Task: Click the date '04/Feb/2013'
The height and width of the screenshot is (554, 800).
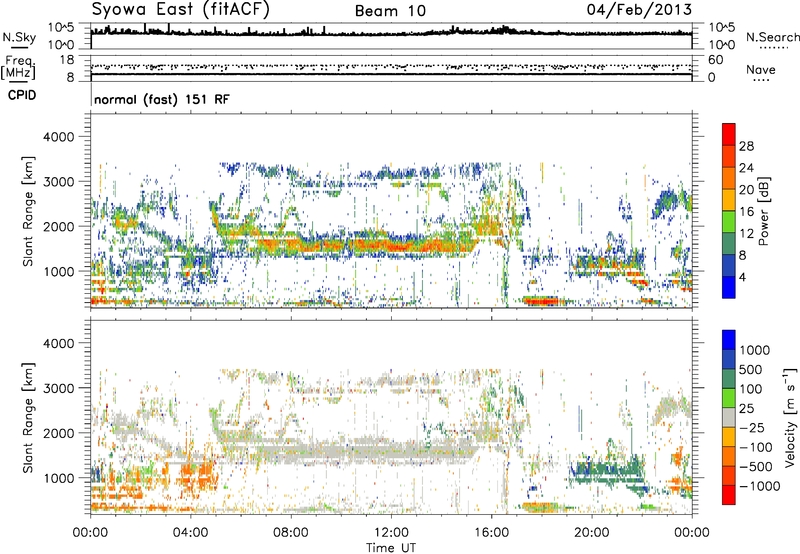Action: pos(639,10)
